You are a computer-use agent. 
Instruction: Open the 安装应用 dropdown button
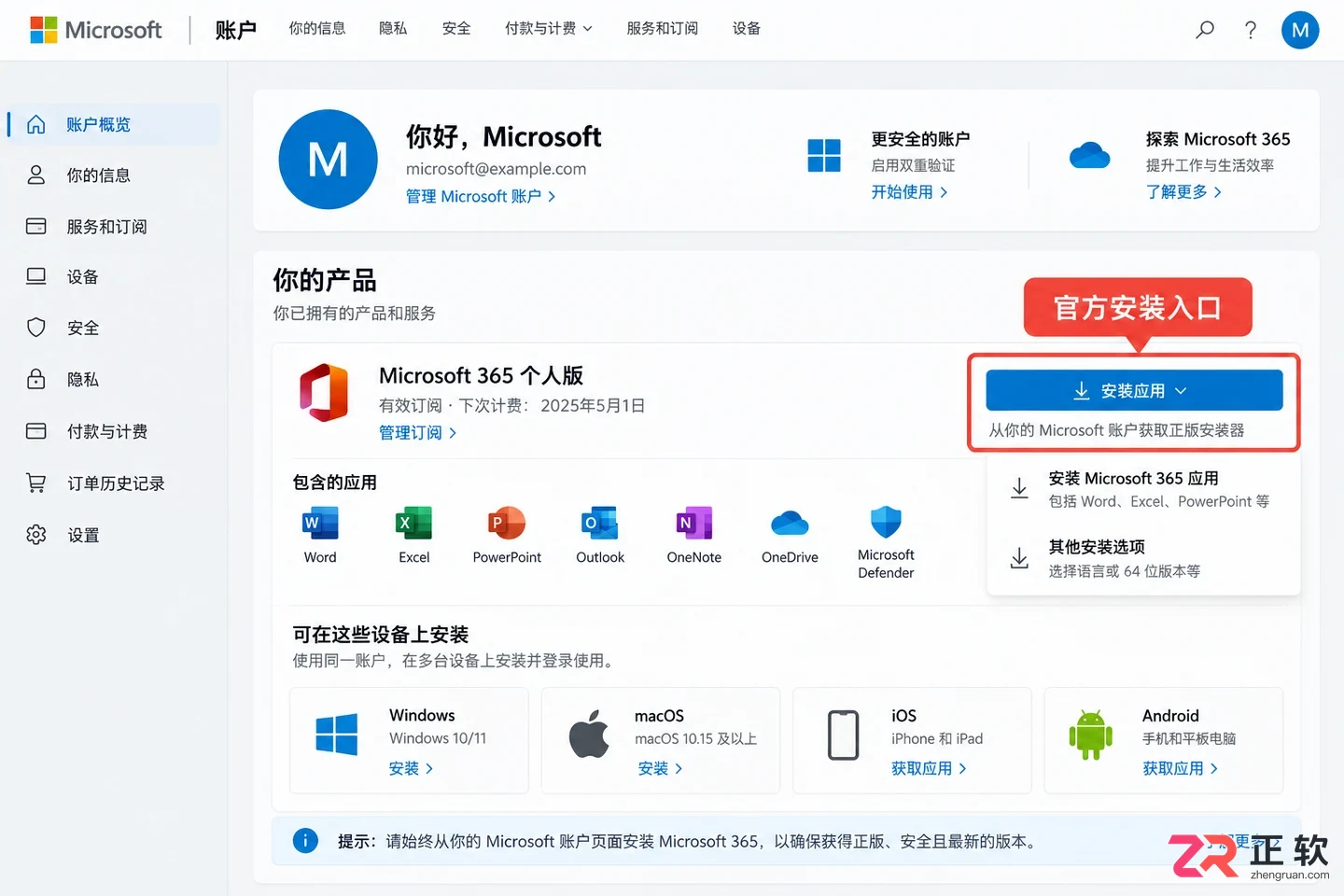tap(1134, 390)
